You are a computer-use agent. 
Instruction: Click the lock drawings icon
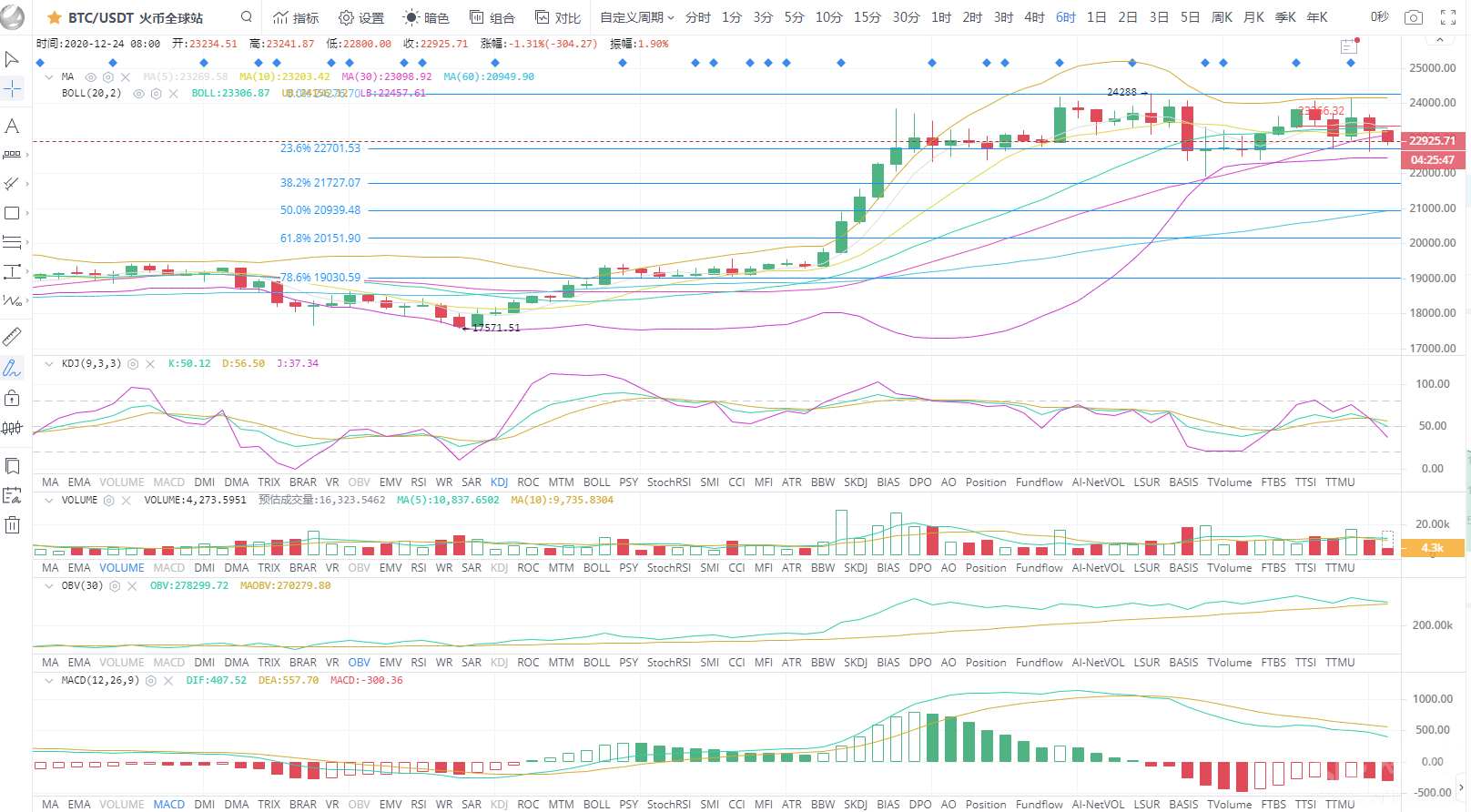point(12,398)
